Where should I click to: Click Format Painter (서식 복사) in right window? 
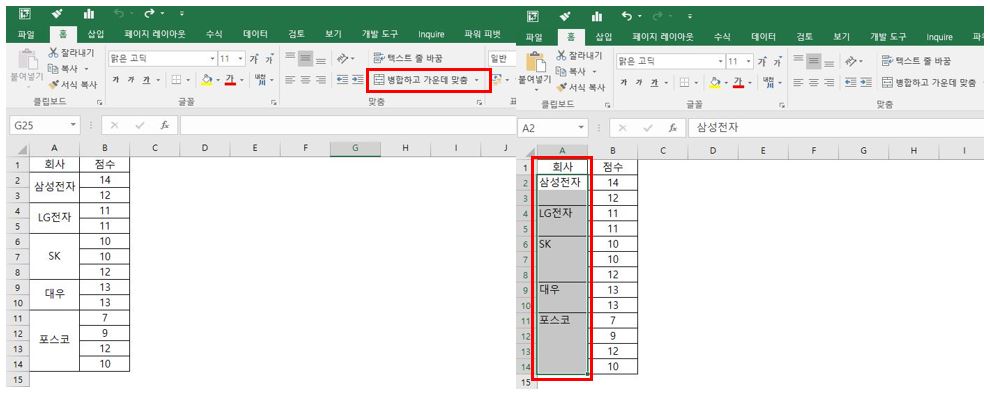581,87
